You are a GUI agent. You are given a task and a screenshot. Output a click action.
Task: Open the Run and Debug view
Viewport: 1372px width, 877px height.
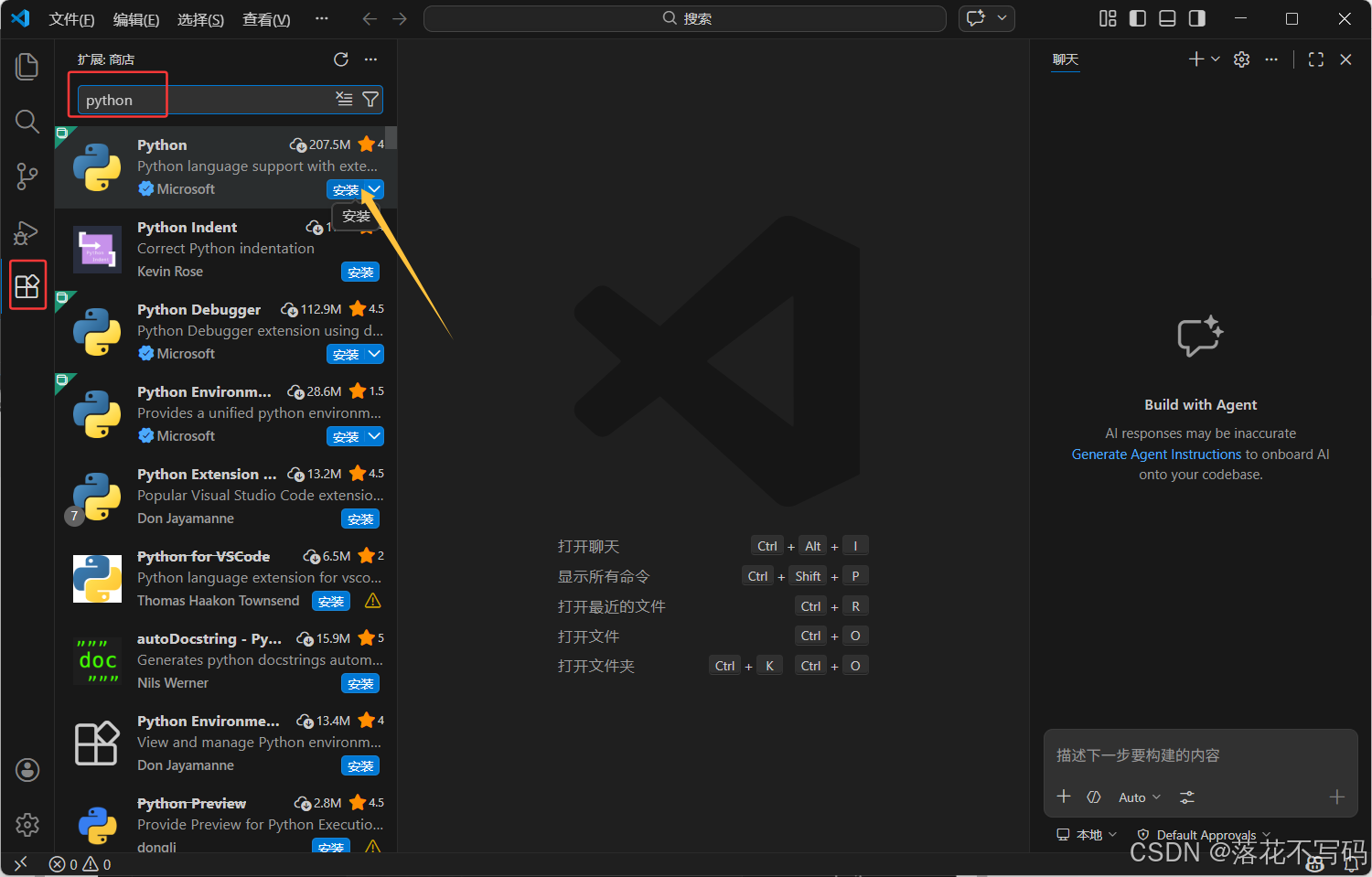[x=27, y=232]
